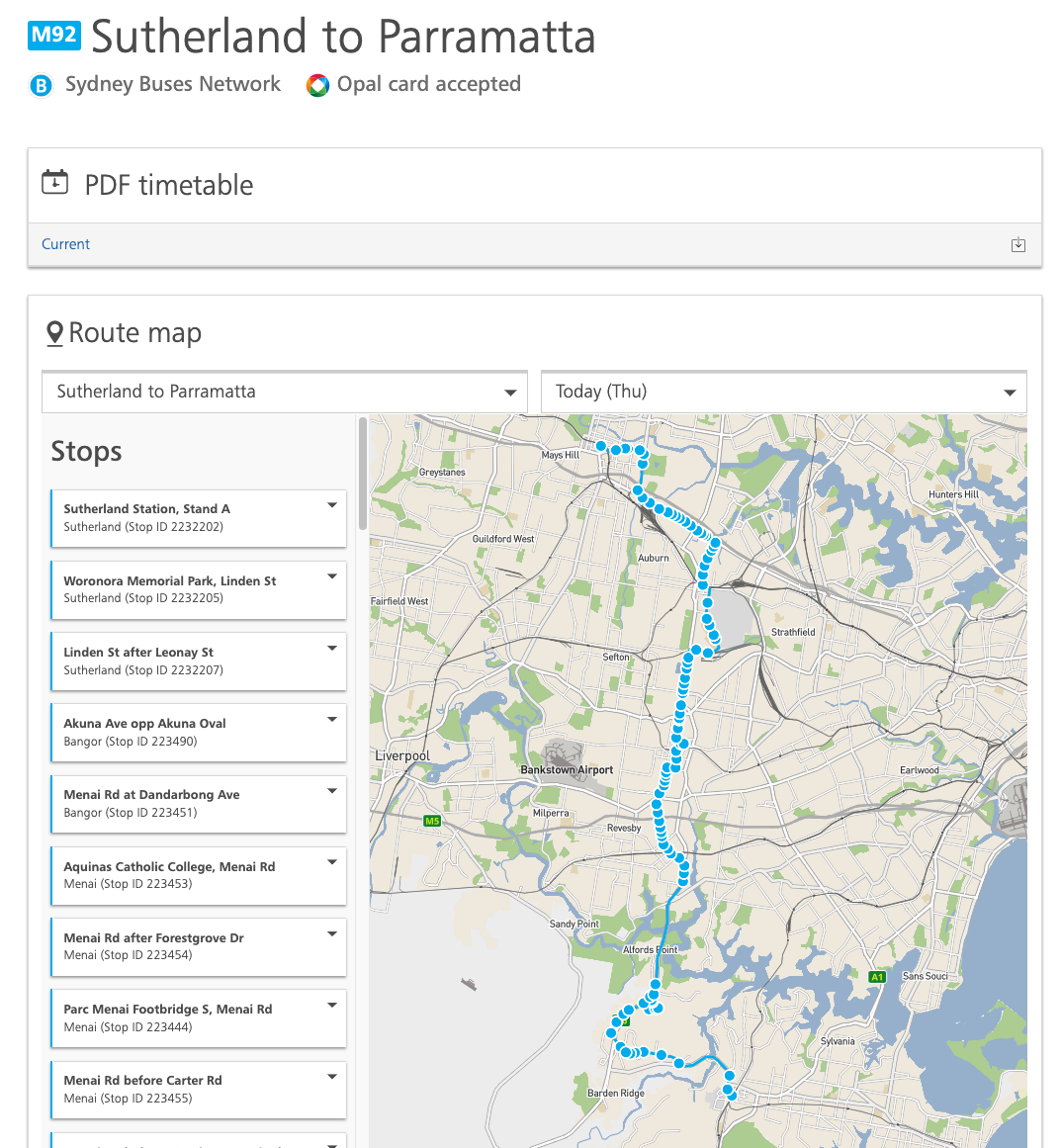Open the Sutherland to Parramatta direction dropdown
1060x1148 pixels.
[285, 392]
